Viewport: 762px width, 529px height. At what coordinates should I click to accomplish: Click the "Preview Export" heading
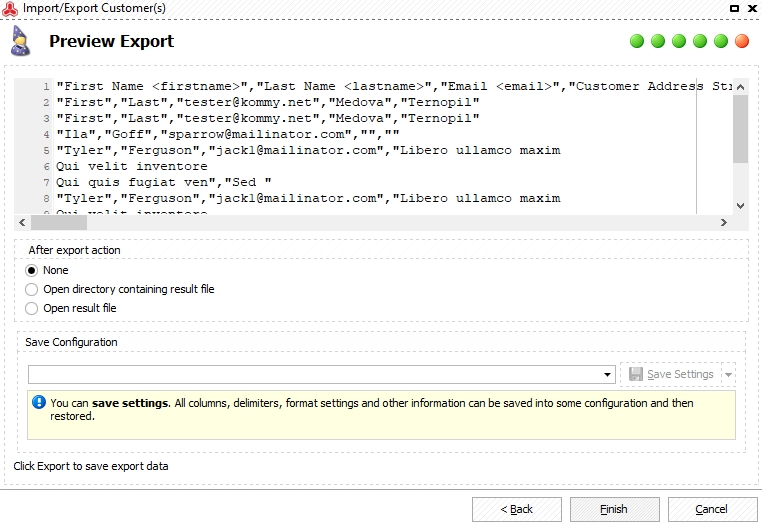[111, 41]
